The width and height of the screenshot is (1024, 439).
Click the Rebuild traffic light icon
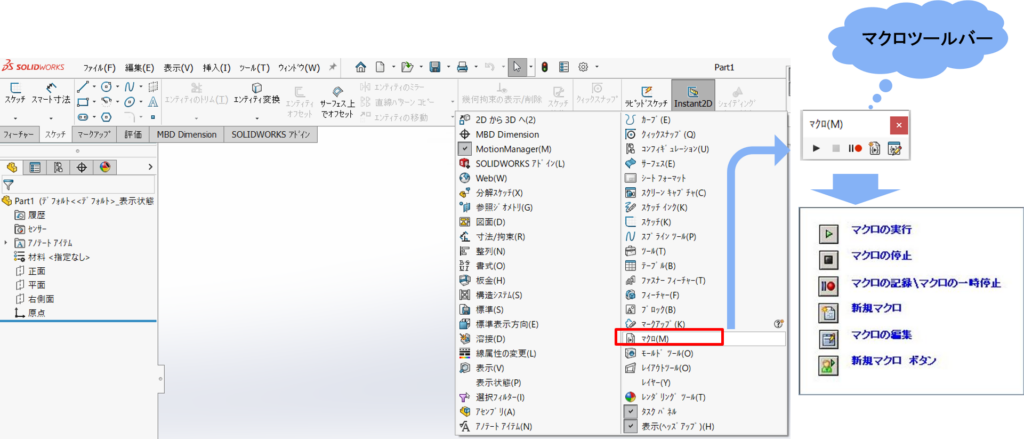point(545,67)
